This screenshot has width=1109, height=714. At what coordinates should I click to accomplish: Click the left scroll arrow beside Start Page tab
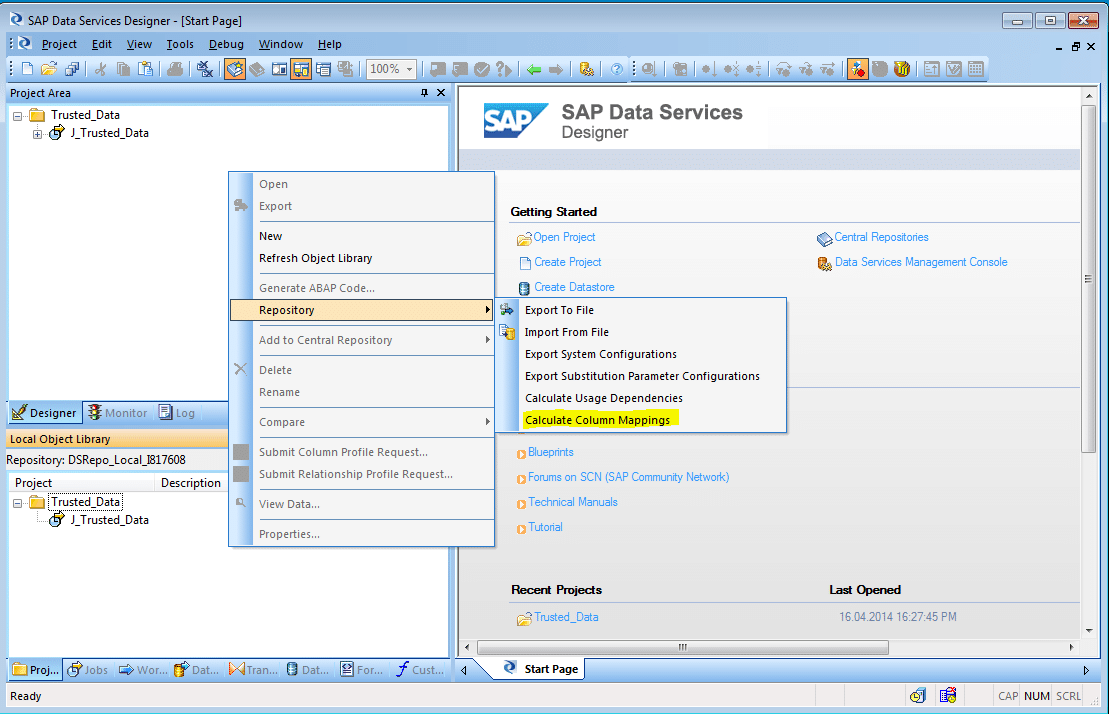click(464, 670)
